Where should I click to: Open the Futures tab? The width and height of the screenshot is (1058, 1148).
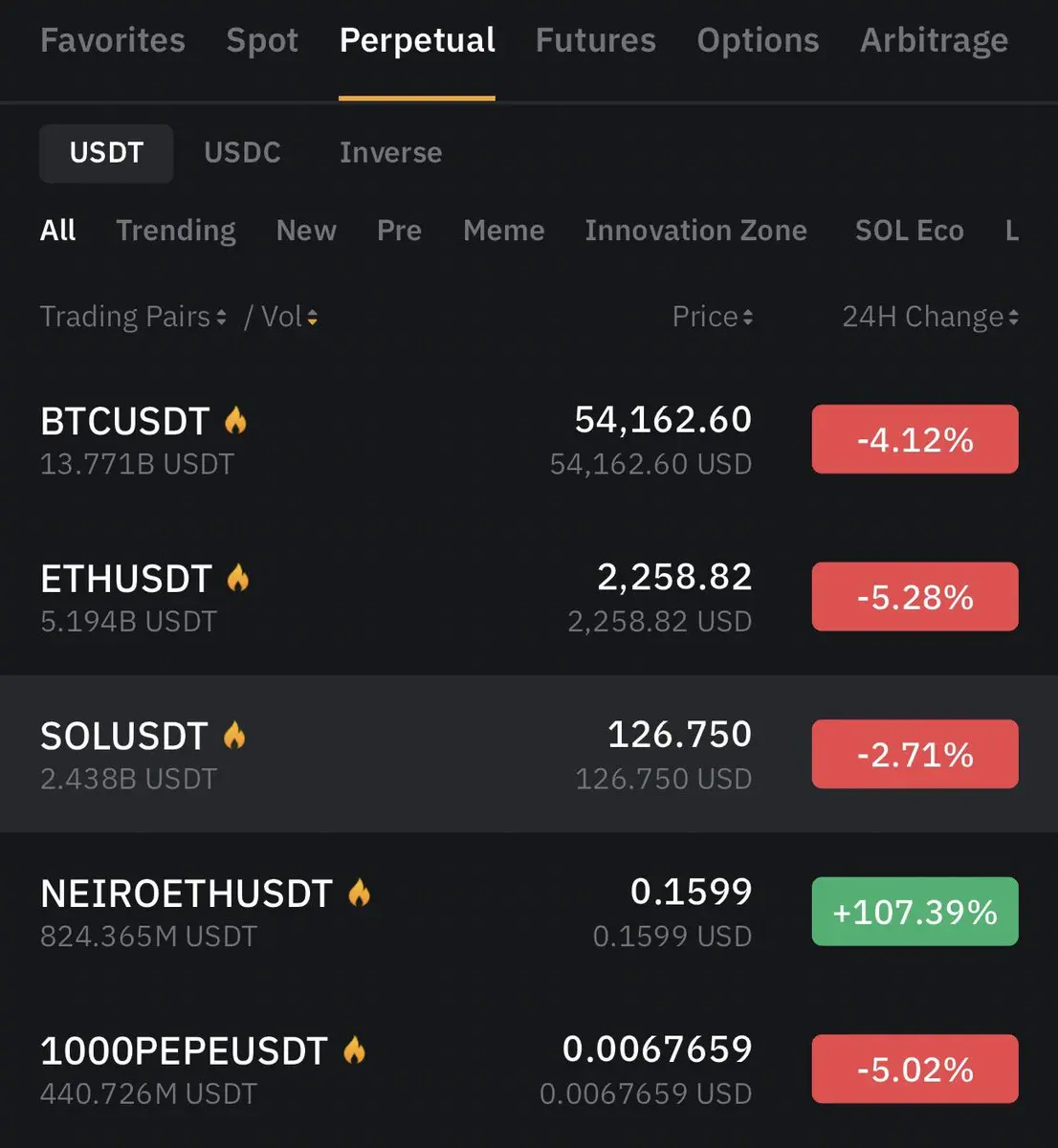coord(595,40)
